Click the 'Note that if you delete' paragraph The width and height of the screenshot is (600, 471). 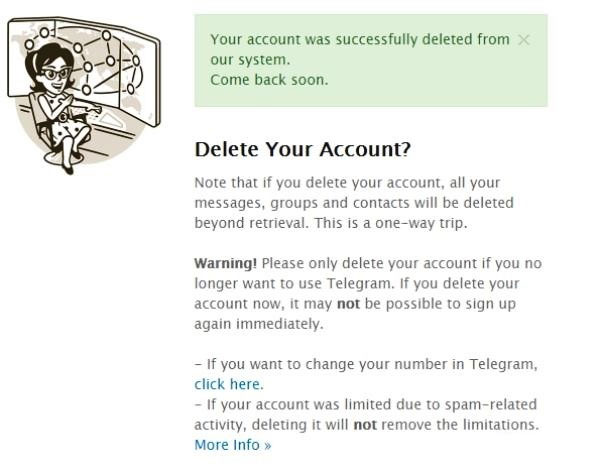354,203
